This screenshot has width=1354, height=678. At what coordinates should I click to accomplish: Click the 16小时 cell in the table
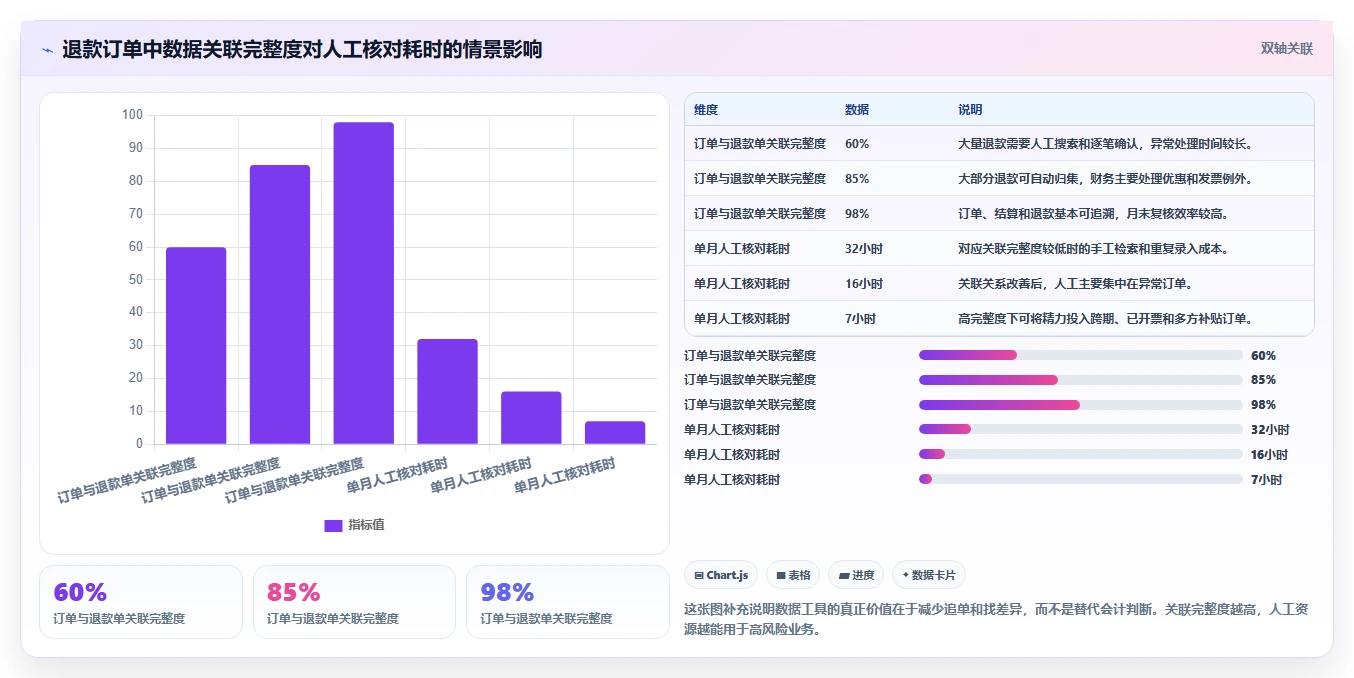[864, 284]
